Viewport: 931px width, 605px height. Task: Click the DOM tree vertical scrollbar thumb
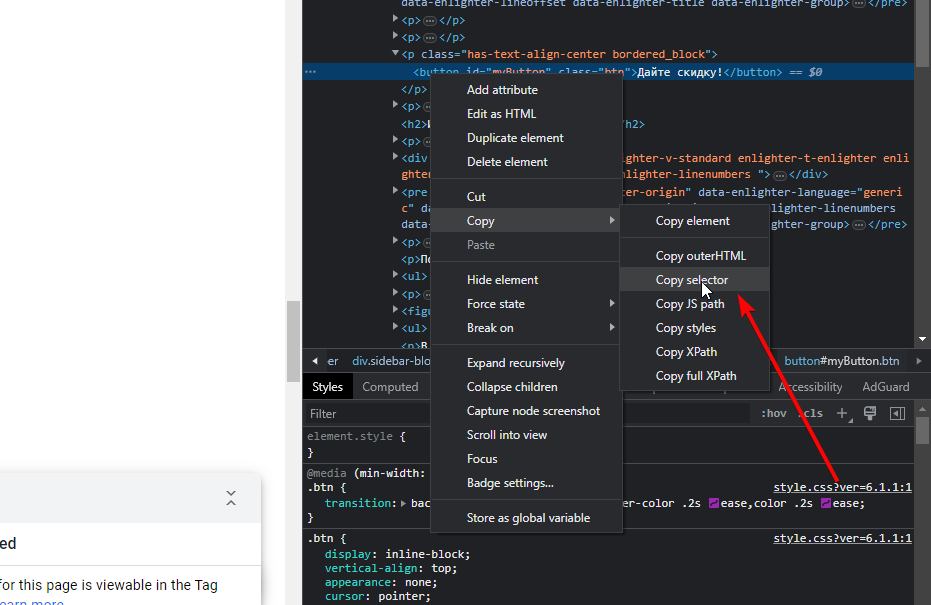pyautogui.click(x=922, y=34)
